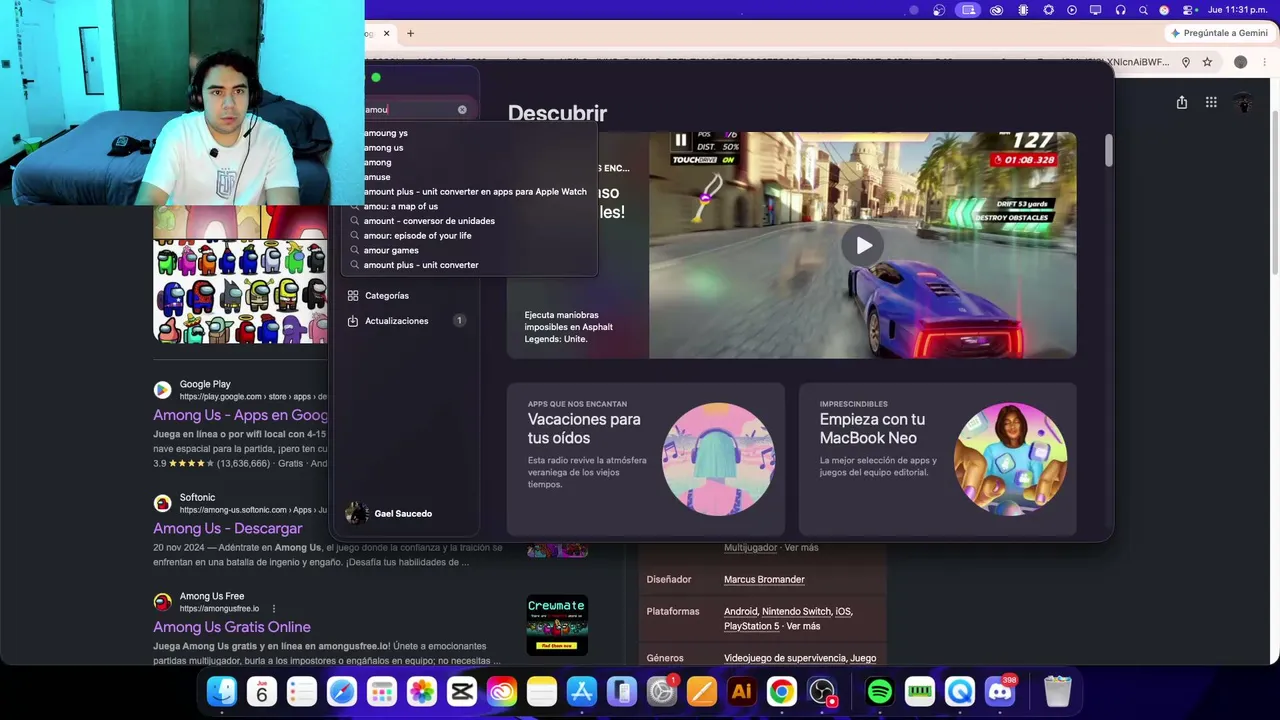Open Launchpad from the dock
The width and height of the screenshot is (1280, 720).
coord(382,691)
